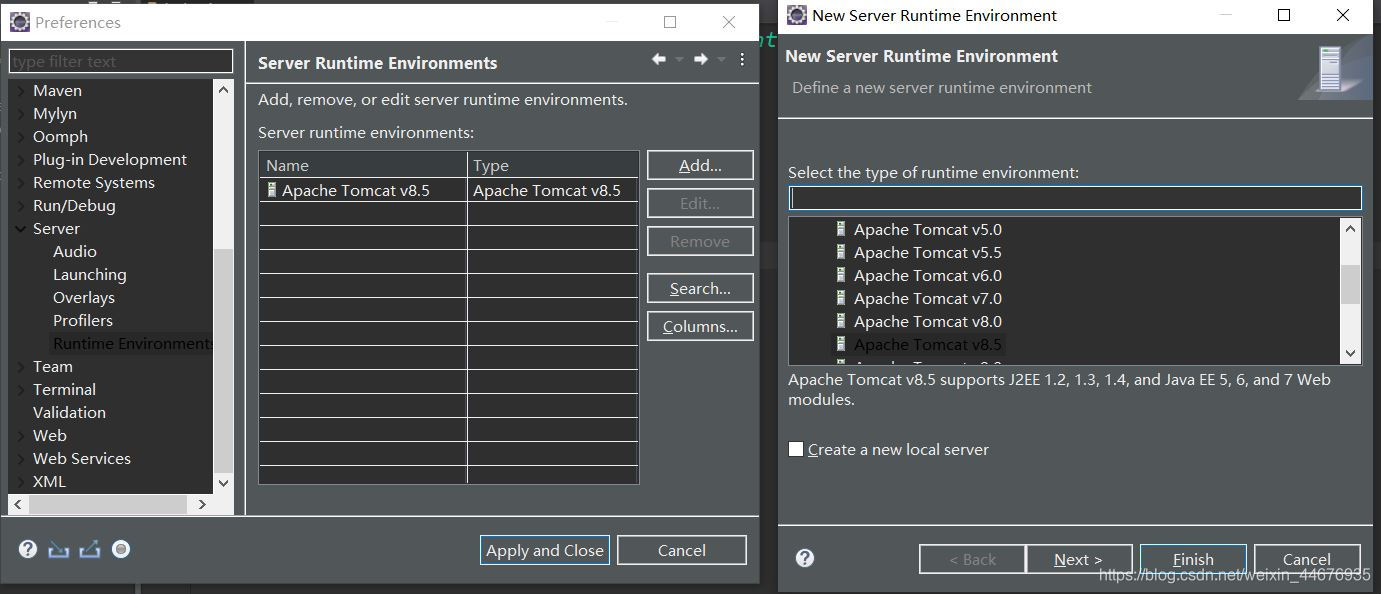Screen dimensions: 1381x594
Task: Expand the XML tree node
Action: point(22,481)
